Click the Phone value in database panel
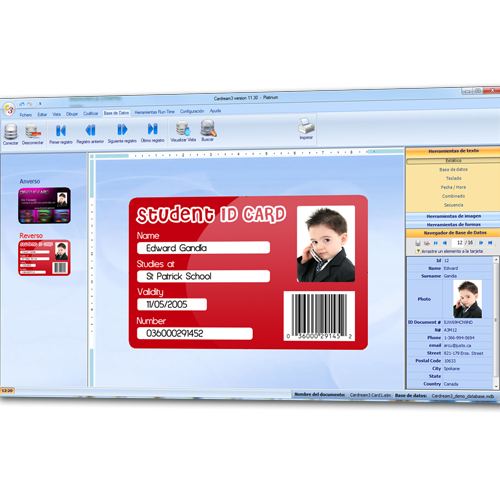The image size is (500, 500). [459, 338]
